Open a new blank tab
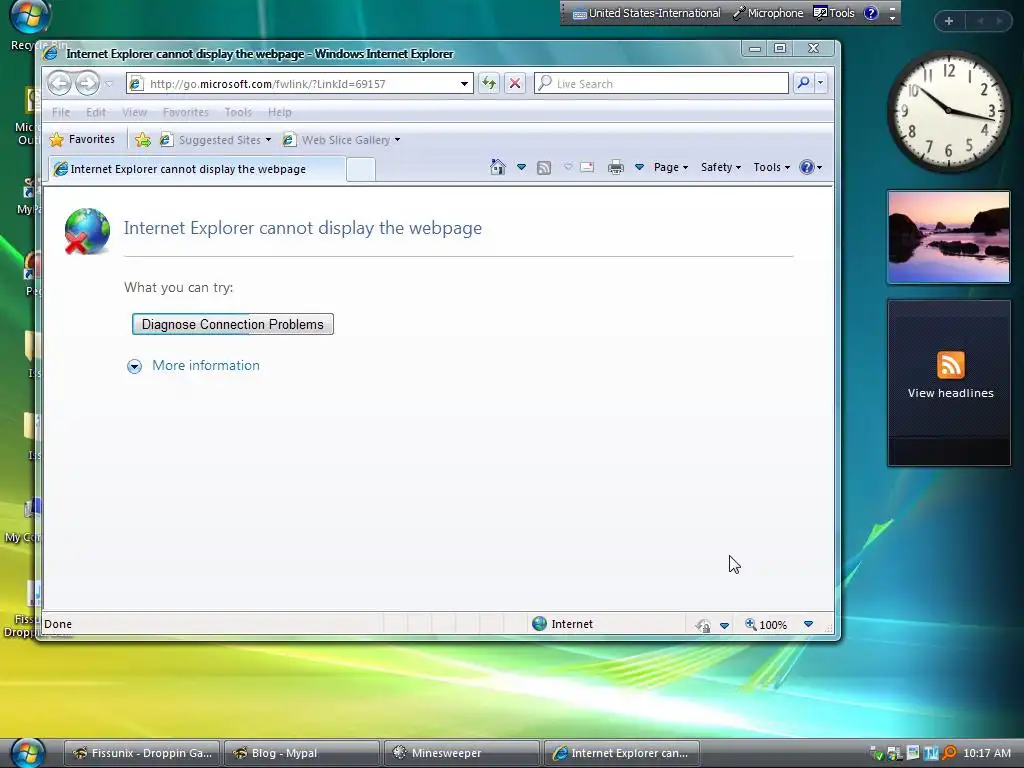Image resolution: width=1024 pixels, height=768 pixels. pos(360,169)
